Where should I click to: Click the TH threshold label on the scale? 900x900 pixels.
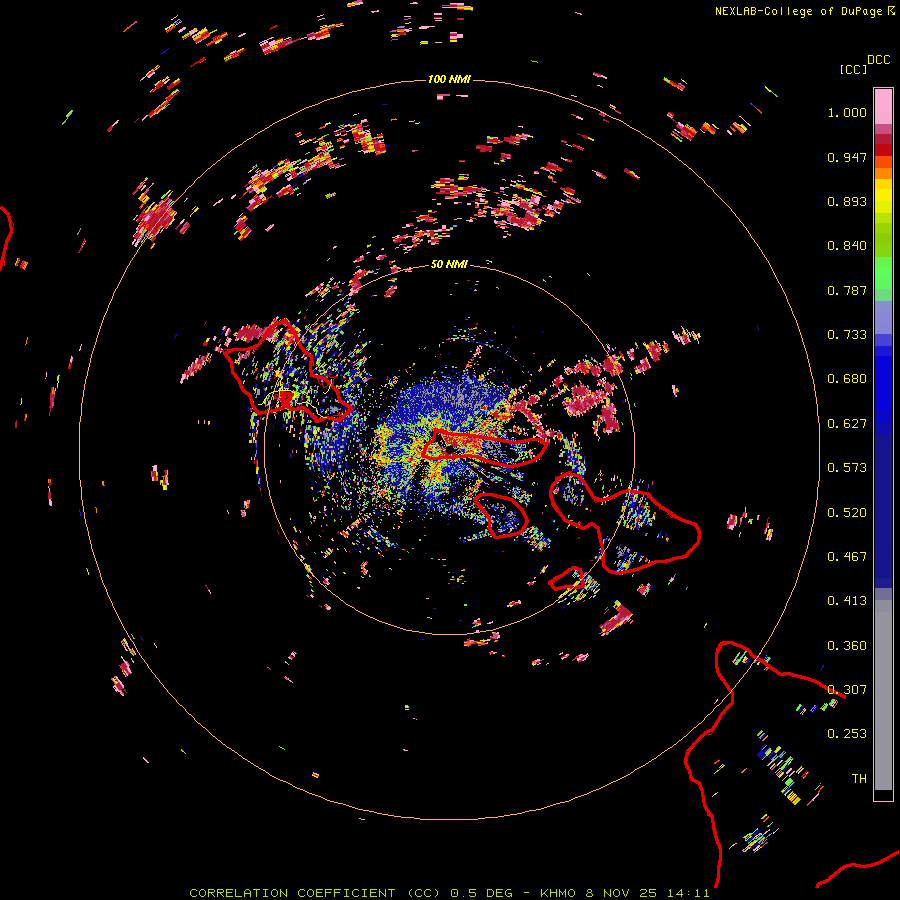tap(859, 779)
